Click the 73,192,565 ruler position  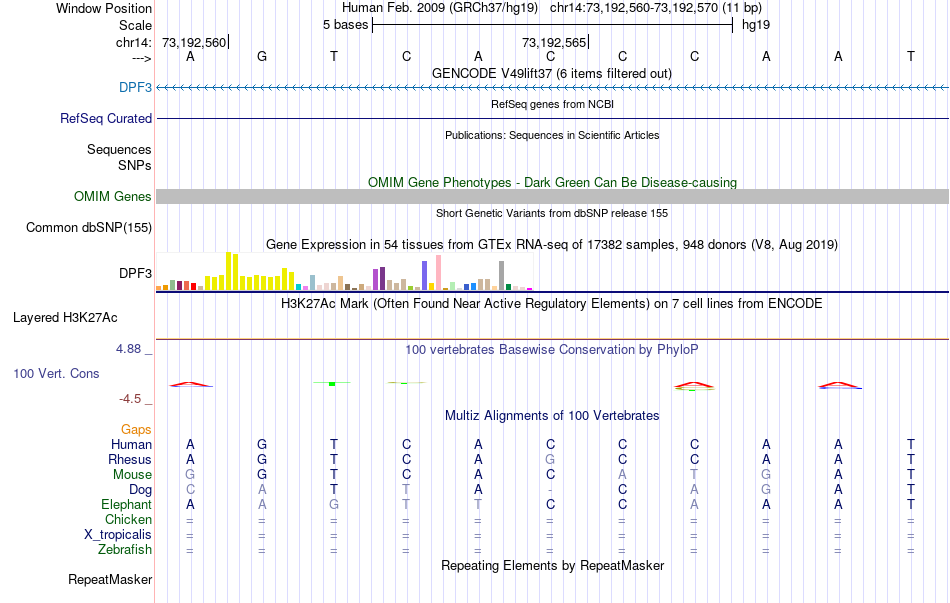click(x=554, y=42)
